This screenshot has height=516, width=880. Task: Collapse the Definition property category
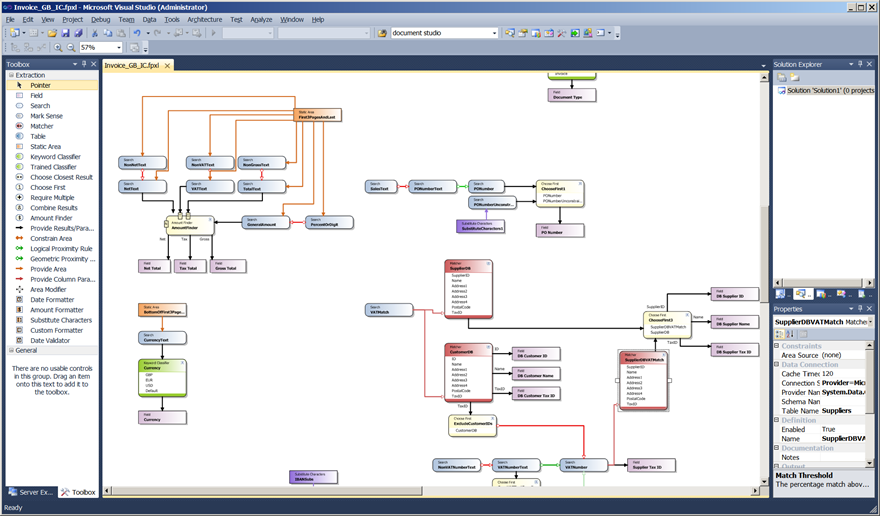point(777,420)
